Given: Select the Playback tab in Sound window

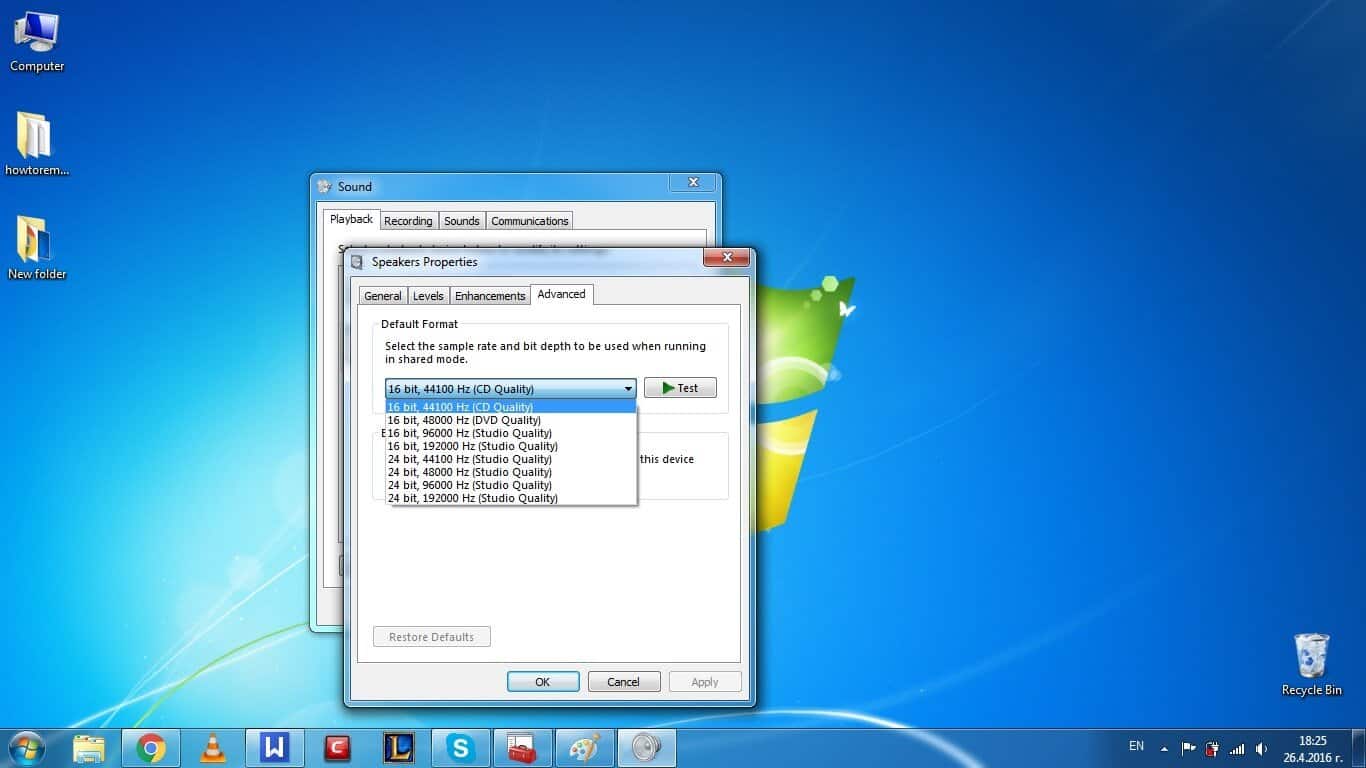Looking at the screenshot, I should pyautogui.click(x=351, y=219).
